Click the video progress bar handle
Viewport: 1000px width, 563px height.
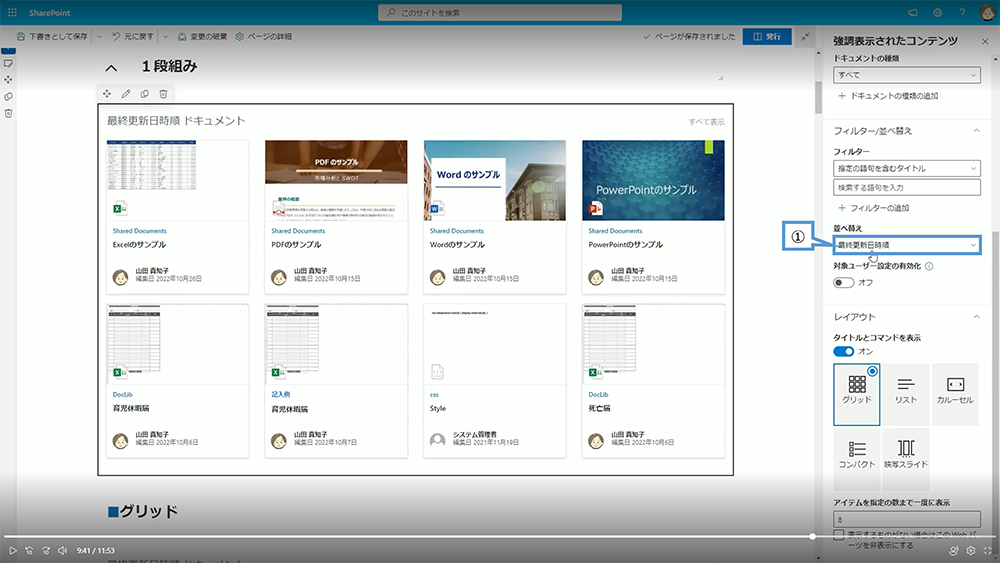click(x=812, y=537)
